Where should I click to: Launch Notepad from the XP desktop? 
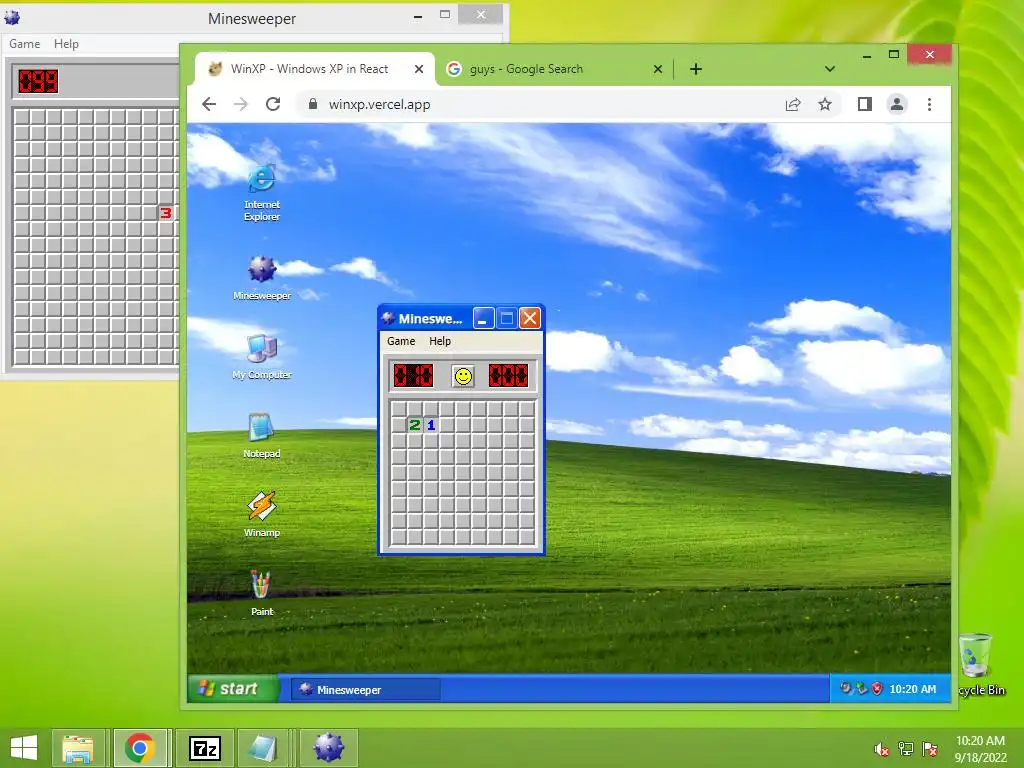point(262,436)
